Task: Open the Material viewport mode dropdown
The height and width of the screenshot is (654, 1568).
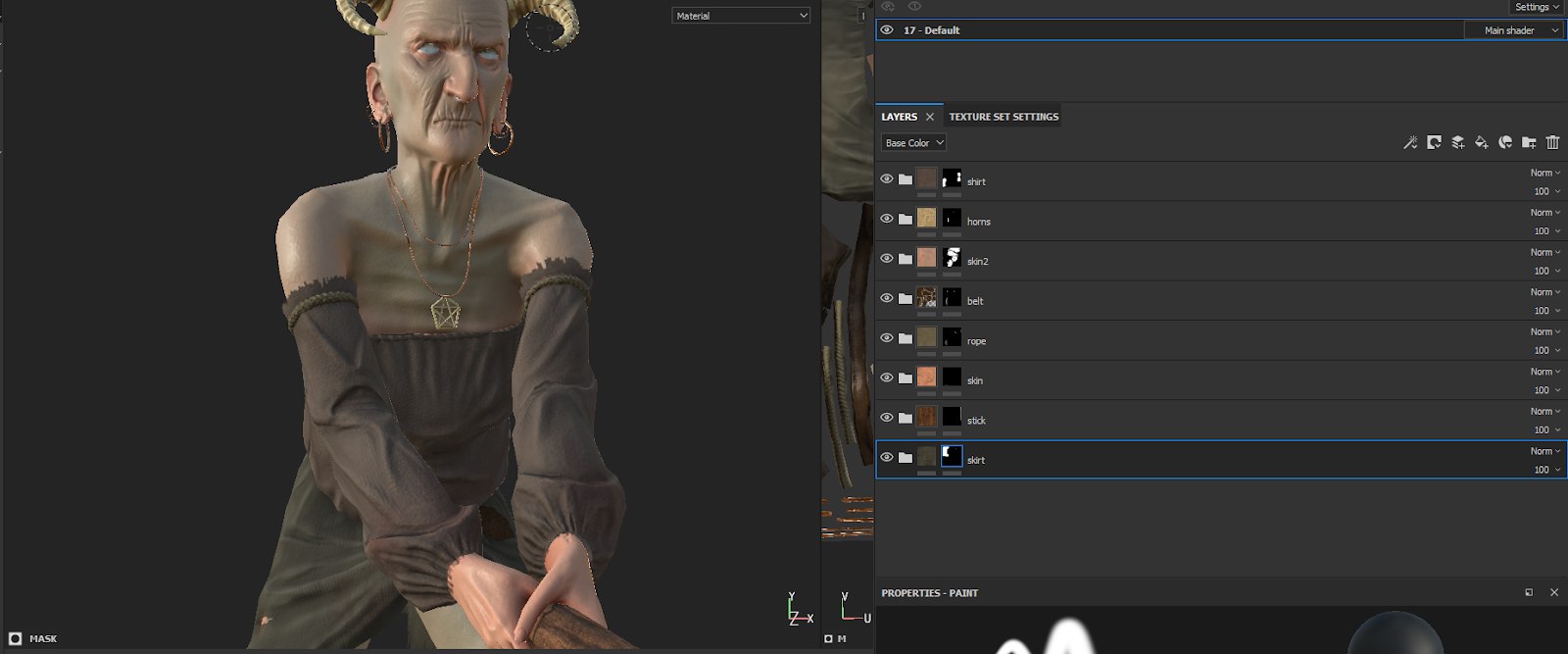Action: click(741, 16)
